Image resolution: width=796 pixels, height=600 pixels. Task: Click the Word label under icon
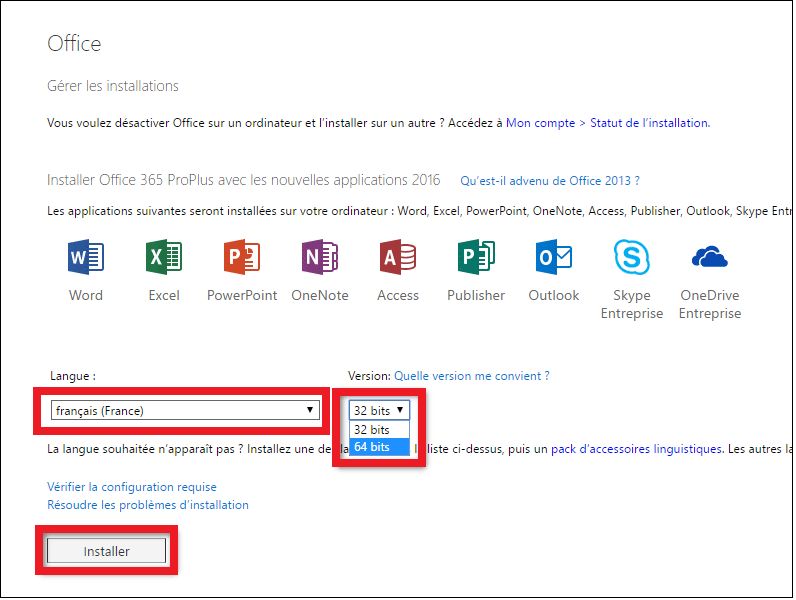click(x=86, y=295)
